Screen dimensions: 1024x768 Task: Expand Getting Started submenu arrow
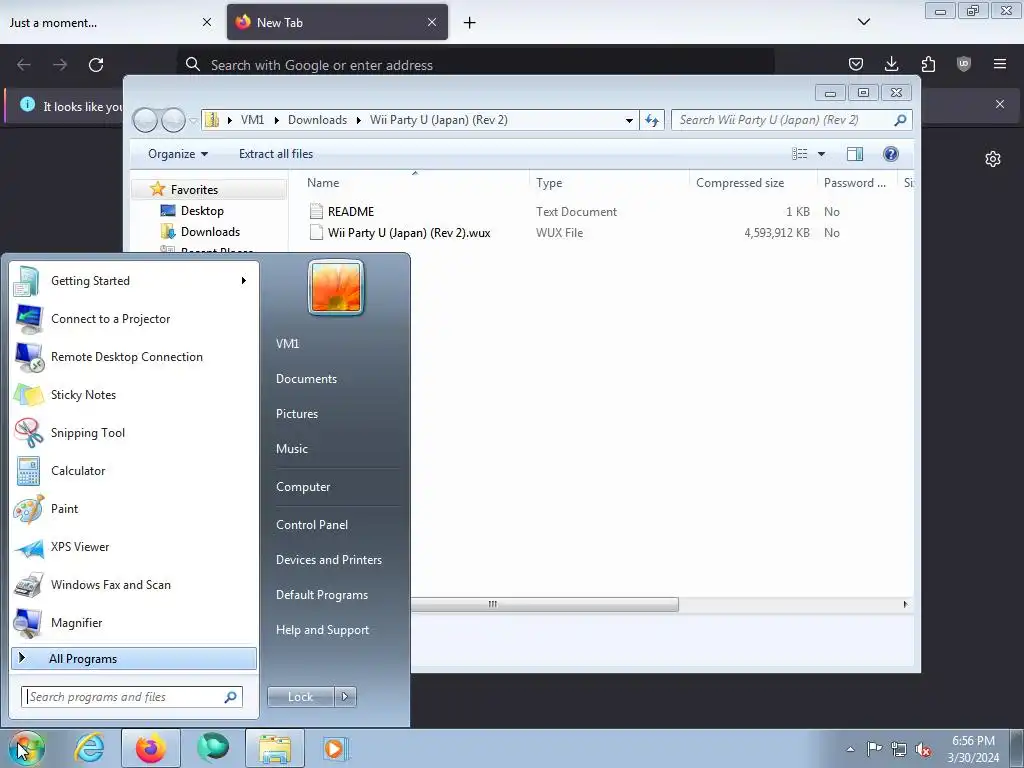pos(244,281)
